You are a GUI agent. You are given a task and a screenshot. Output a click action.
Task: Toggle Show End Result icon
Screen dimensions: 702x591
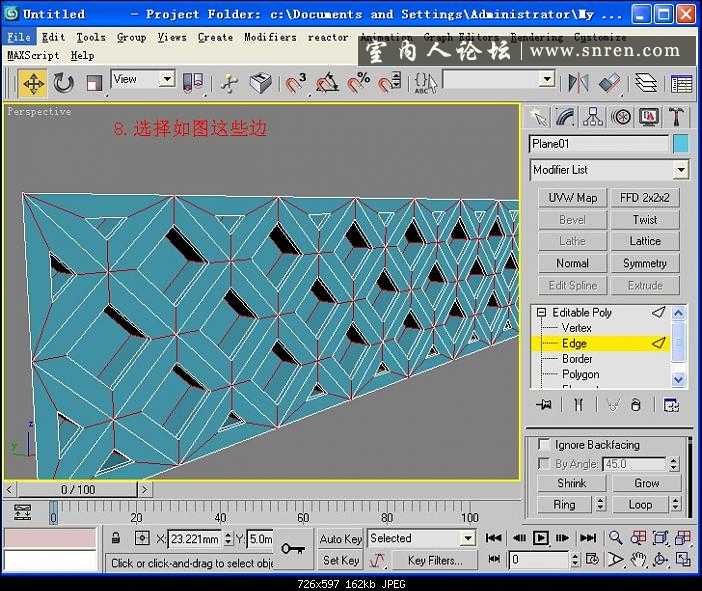pyautogui.click(x=578, y=405)
